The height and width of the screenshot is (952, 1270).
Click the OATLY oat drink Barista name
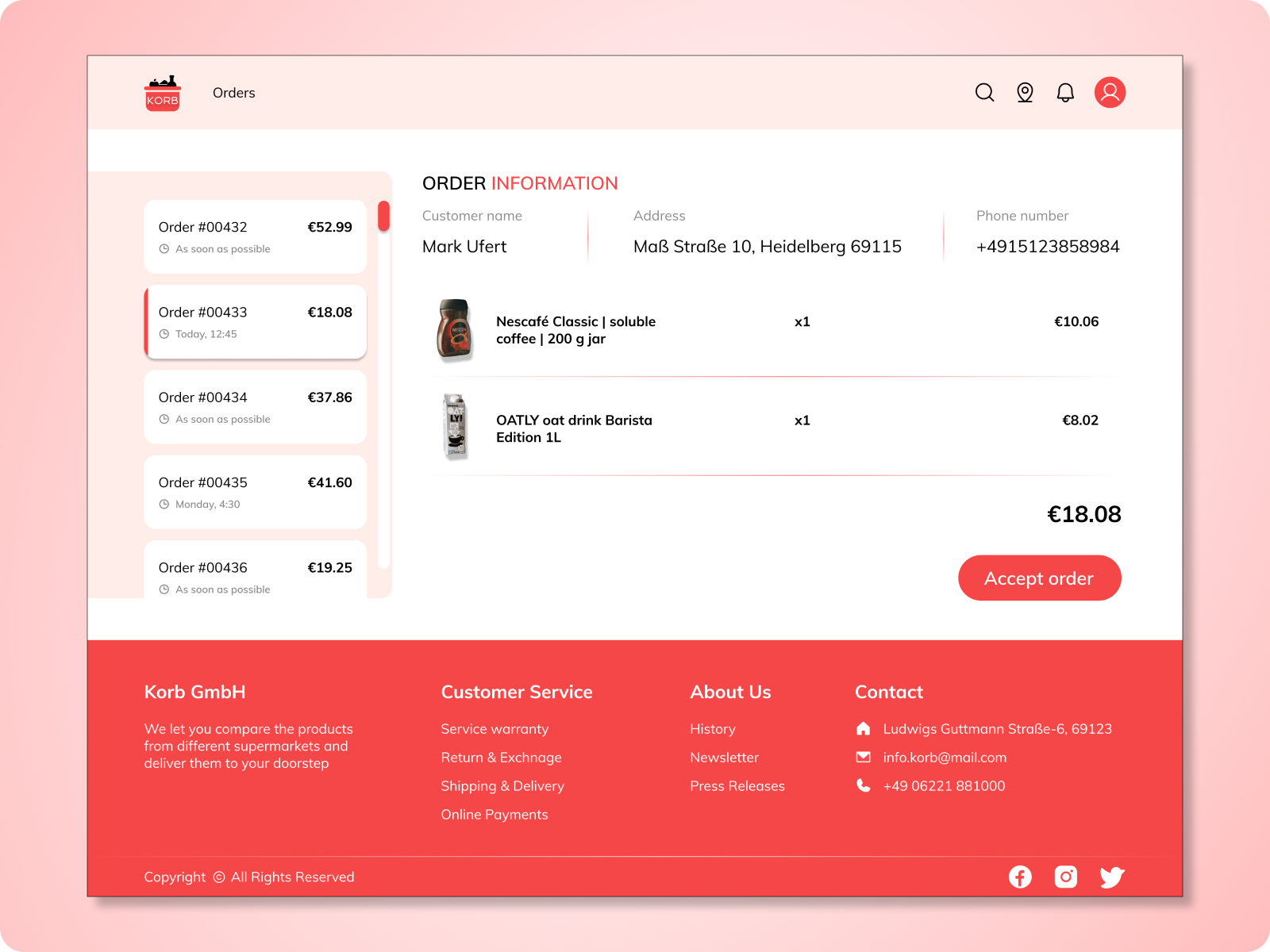point(575,428)
